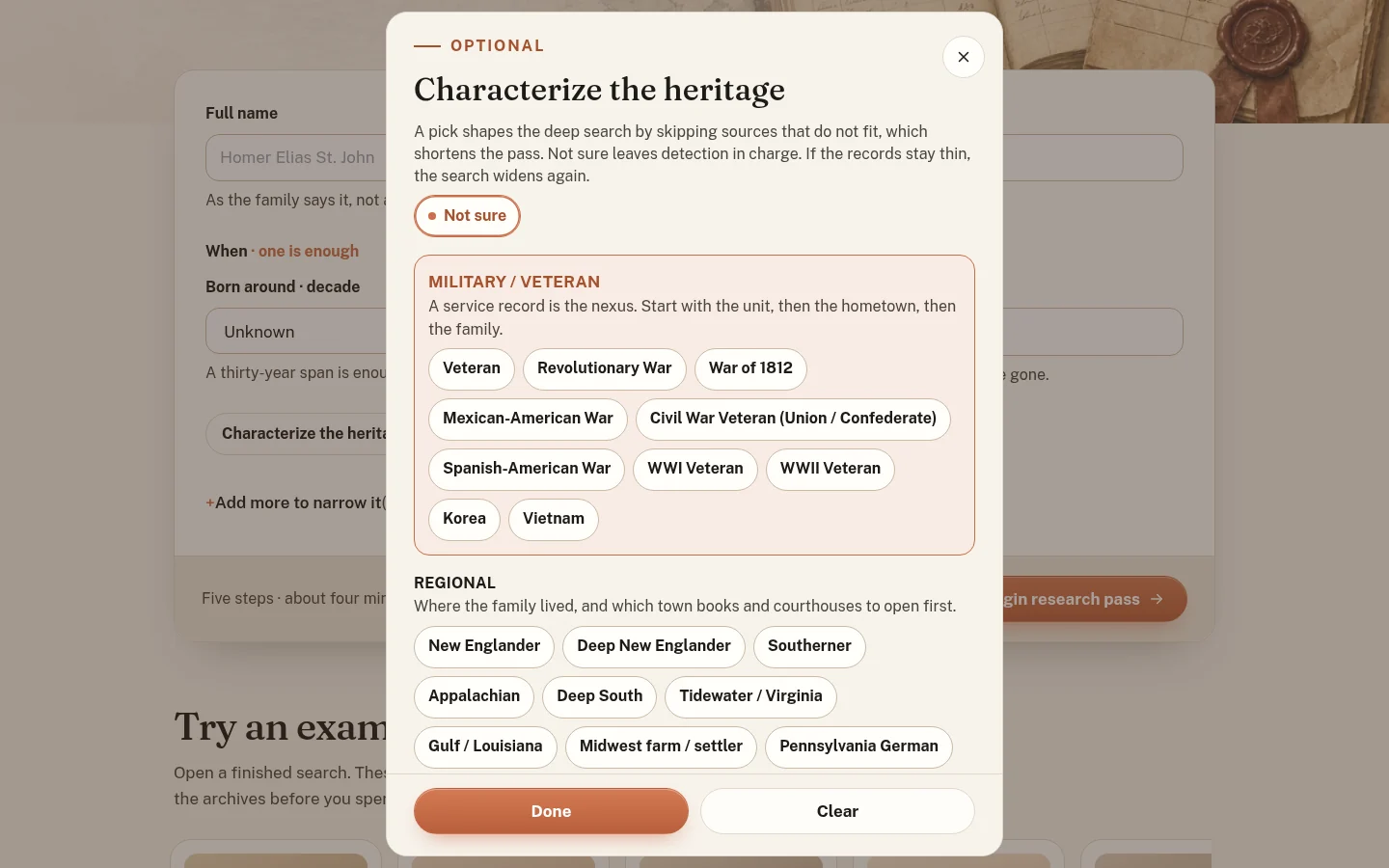Screen dimensions: 1389x868
Task: Expand Add more to narrow it
Action: click(x=295, y=502)
